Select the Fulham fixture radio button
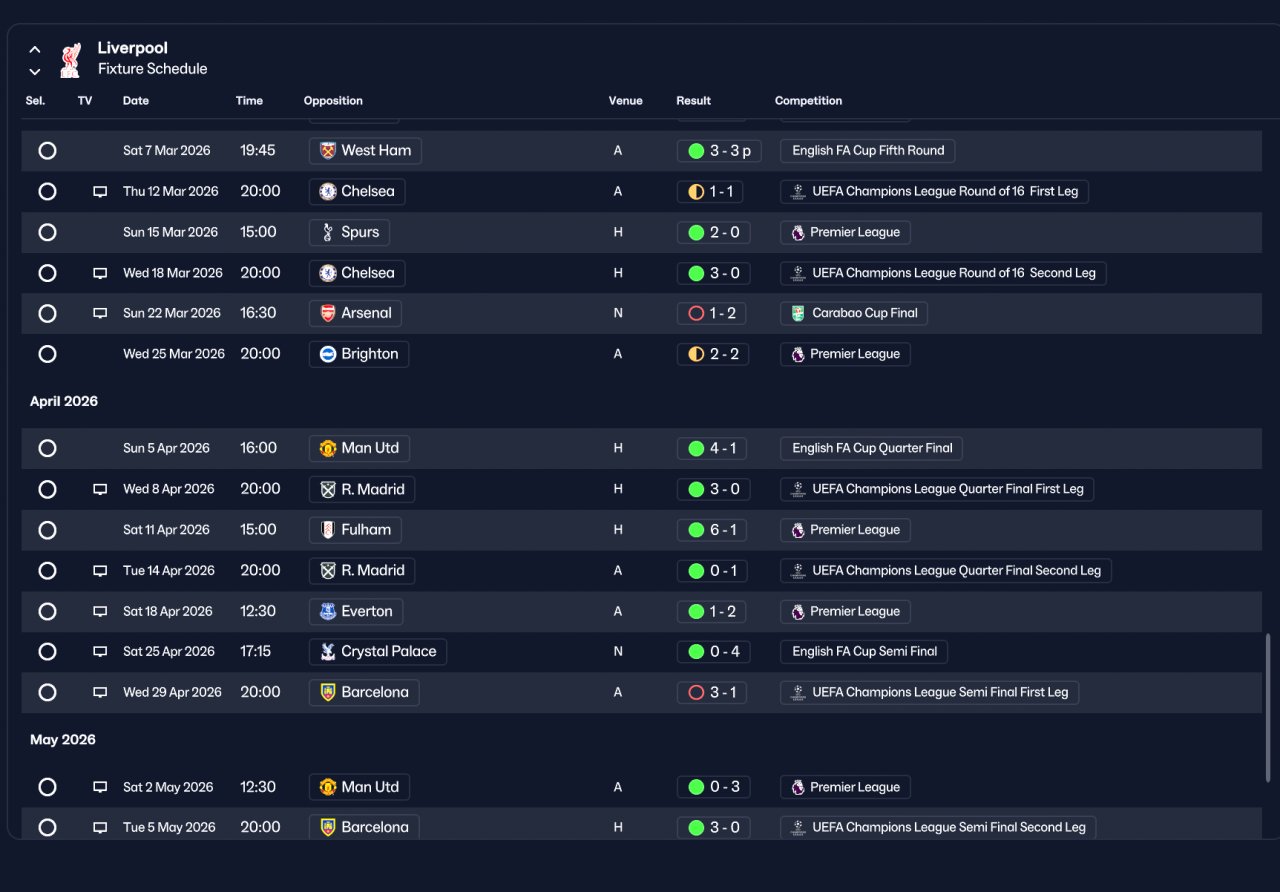Viewport: 1280px width, 892px height. [x=47, y=530]
